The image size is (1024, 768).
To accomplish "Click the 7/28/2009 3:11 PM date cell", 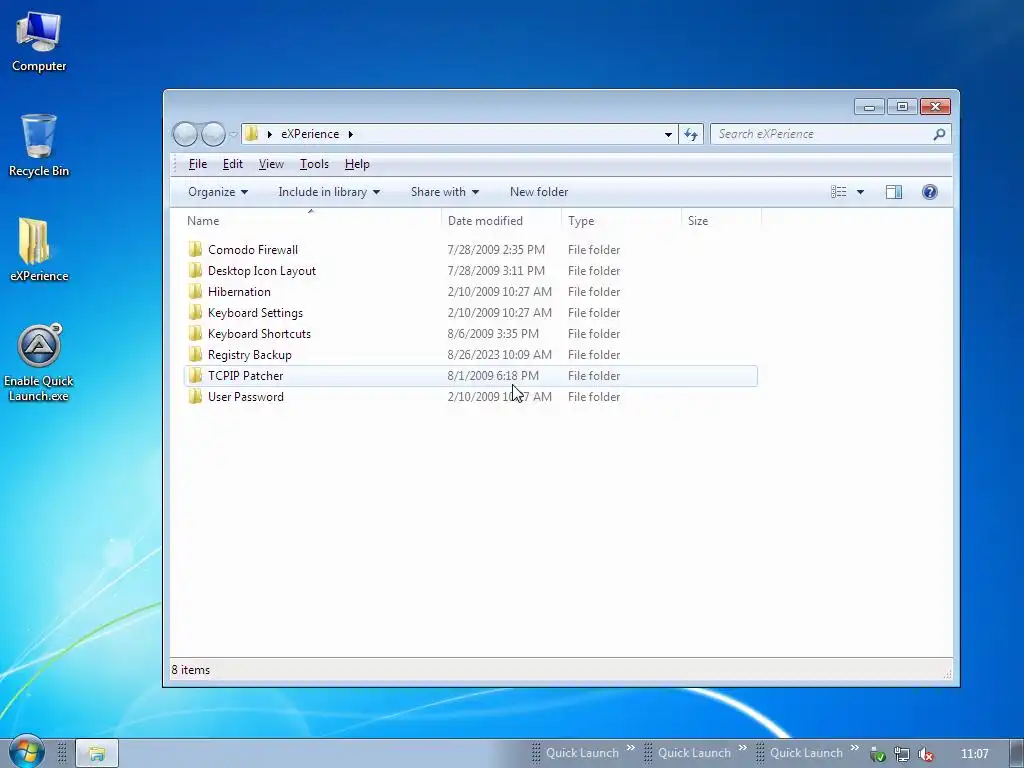I will pos(496,270).
